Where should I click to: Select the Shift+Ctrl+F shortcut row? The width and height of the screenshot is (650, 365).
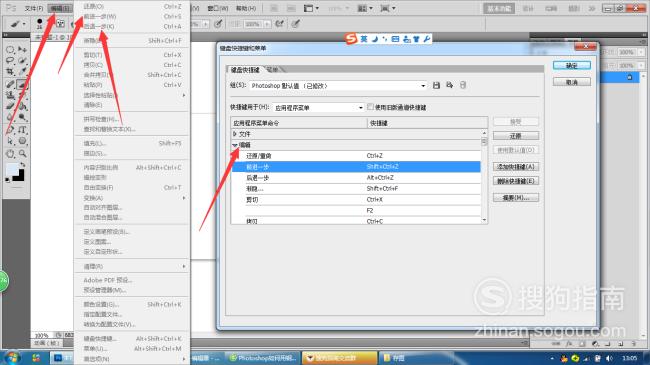(x=356, y=188)
